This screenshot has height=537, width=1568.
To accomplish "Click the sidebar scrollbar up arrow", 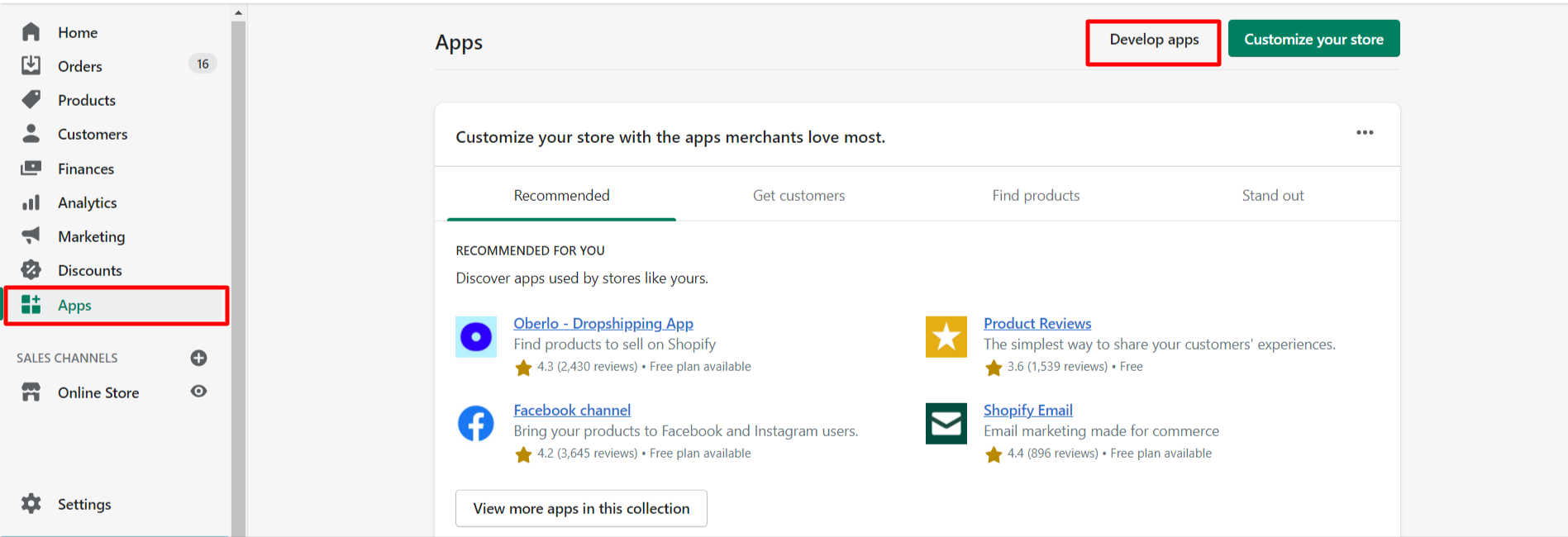I will click(238, 12).
